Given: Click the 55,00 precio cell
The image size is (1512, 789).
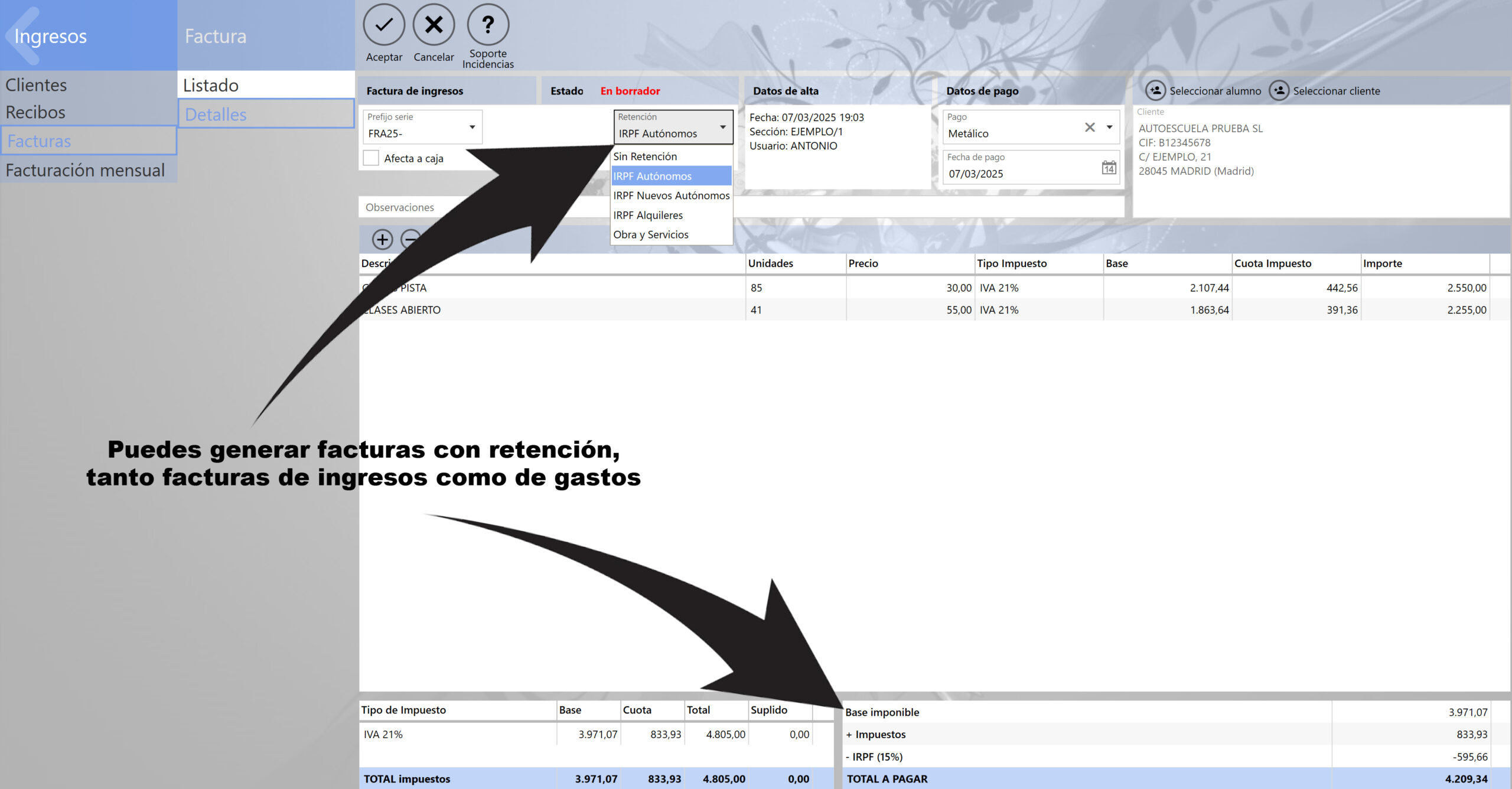Looking at the screenshot, I should pos(910,309).
